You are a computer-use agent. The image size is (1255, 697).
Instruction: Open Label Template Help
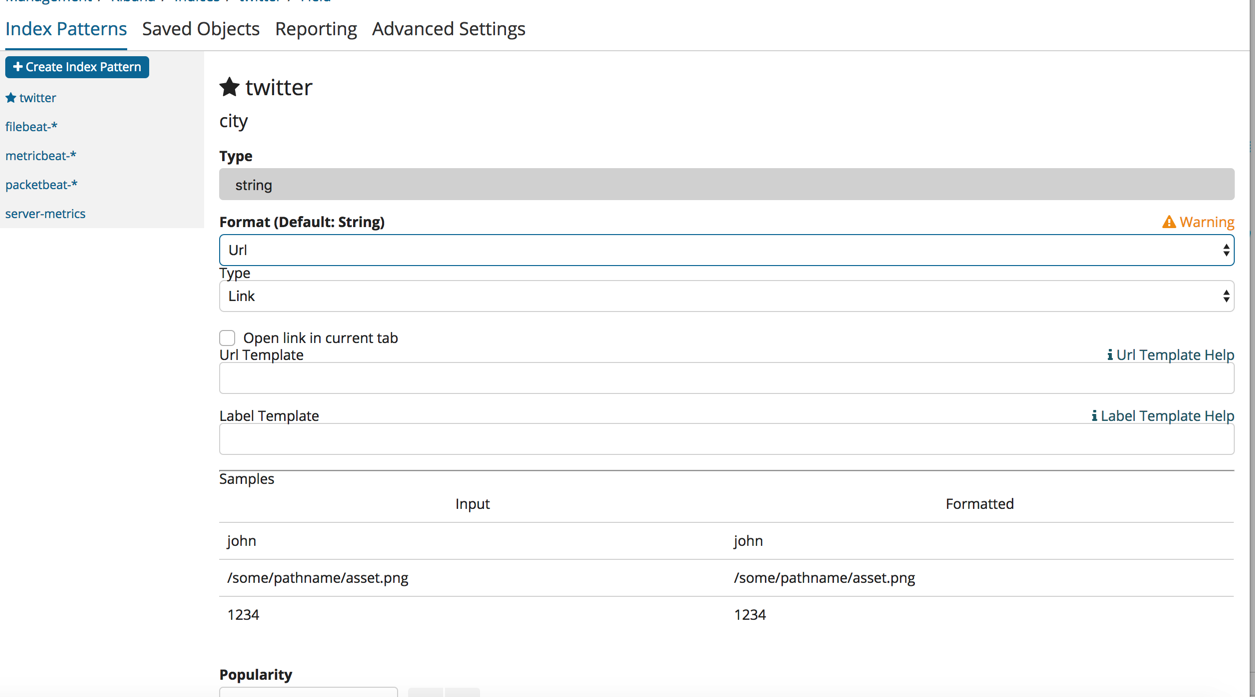point(1162,416)
